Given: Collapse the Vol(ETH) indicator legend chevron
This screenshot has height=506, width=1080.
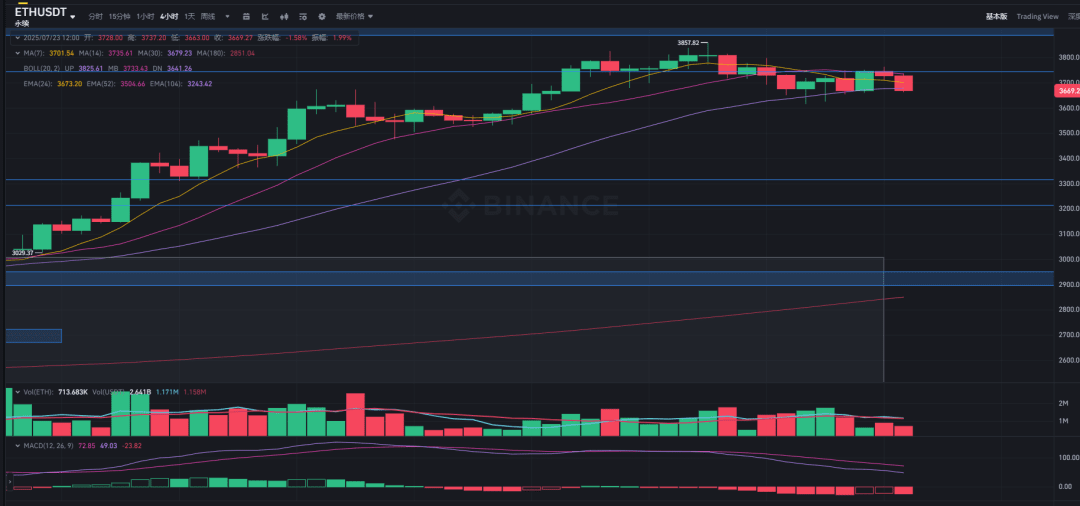Looking at the screenshot, I should coord(18,392).
